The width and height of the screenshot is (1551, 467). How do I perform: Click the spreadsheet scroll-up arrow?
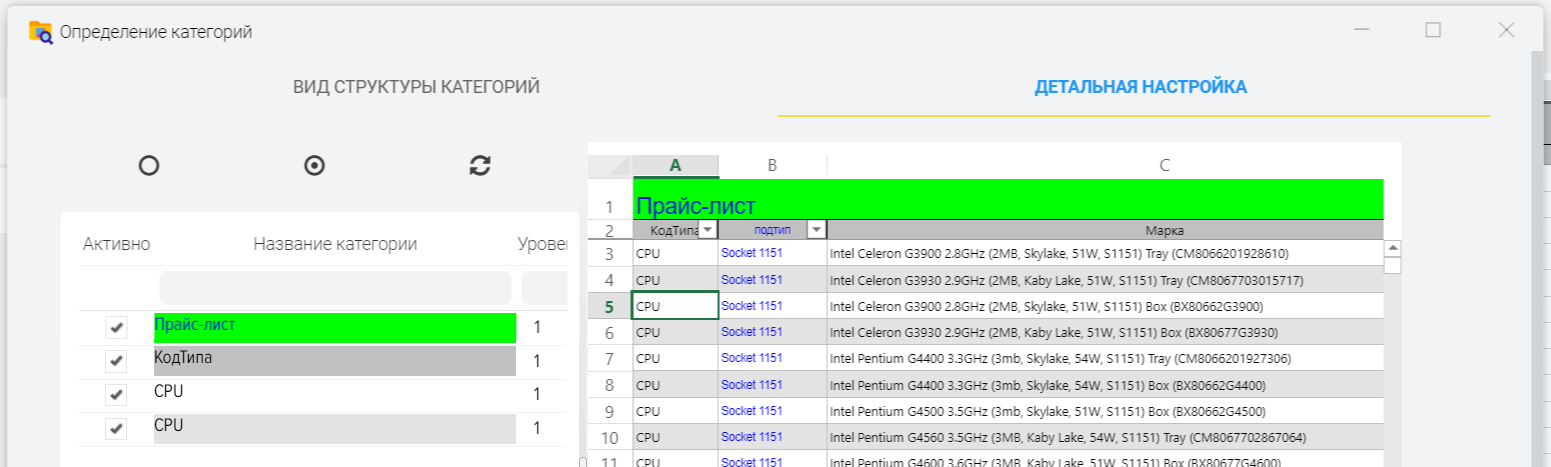coord(1392,248)
